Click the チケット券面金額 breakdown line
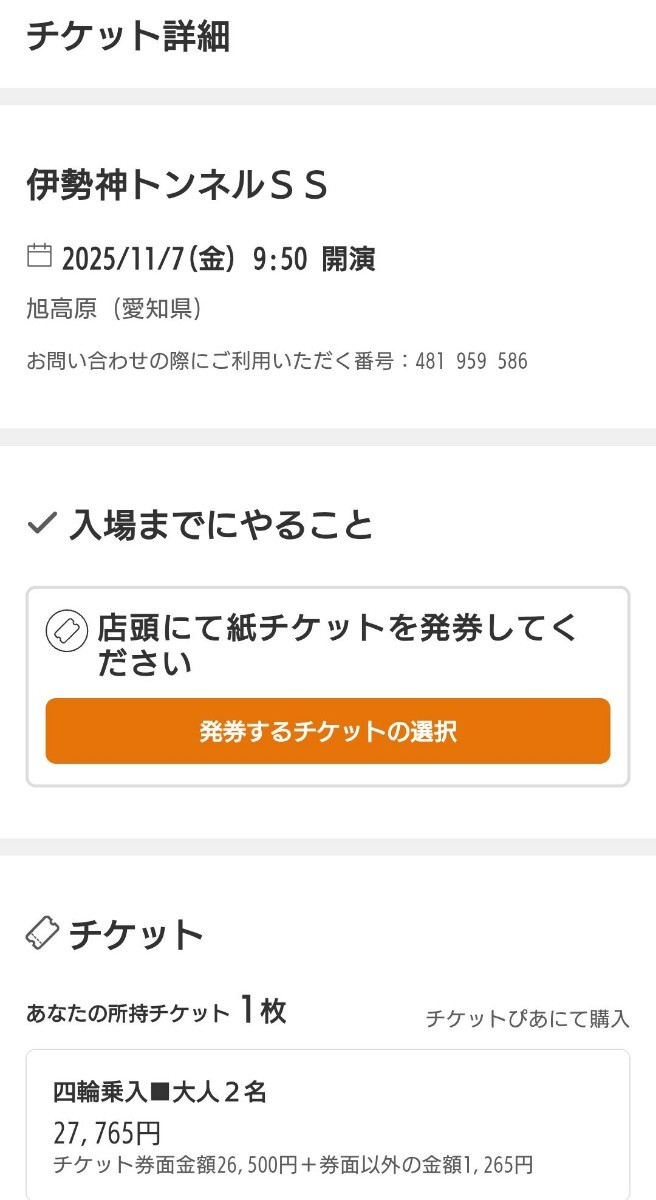 tap(293, 1165)
